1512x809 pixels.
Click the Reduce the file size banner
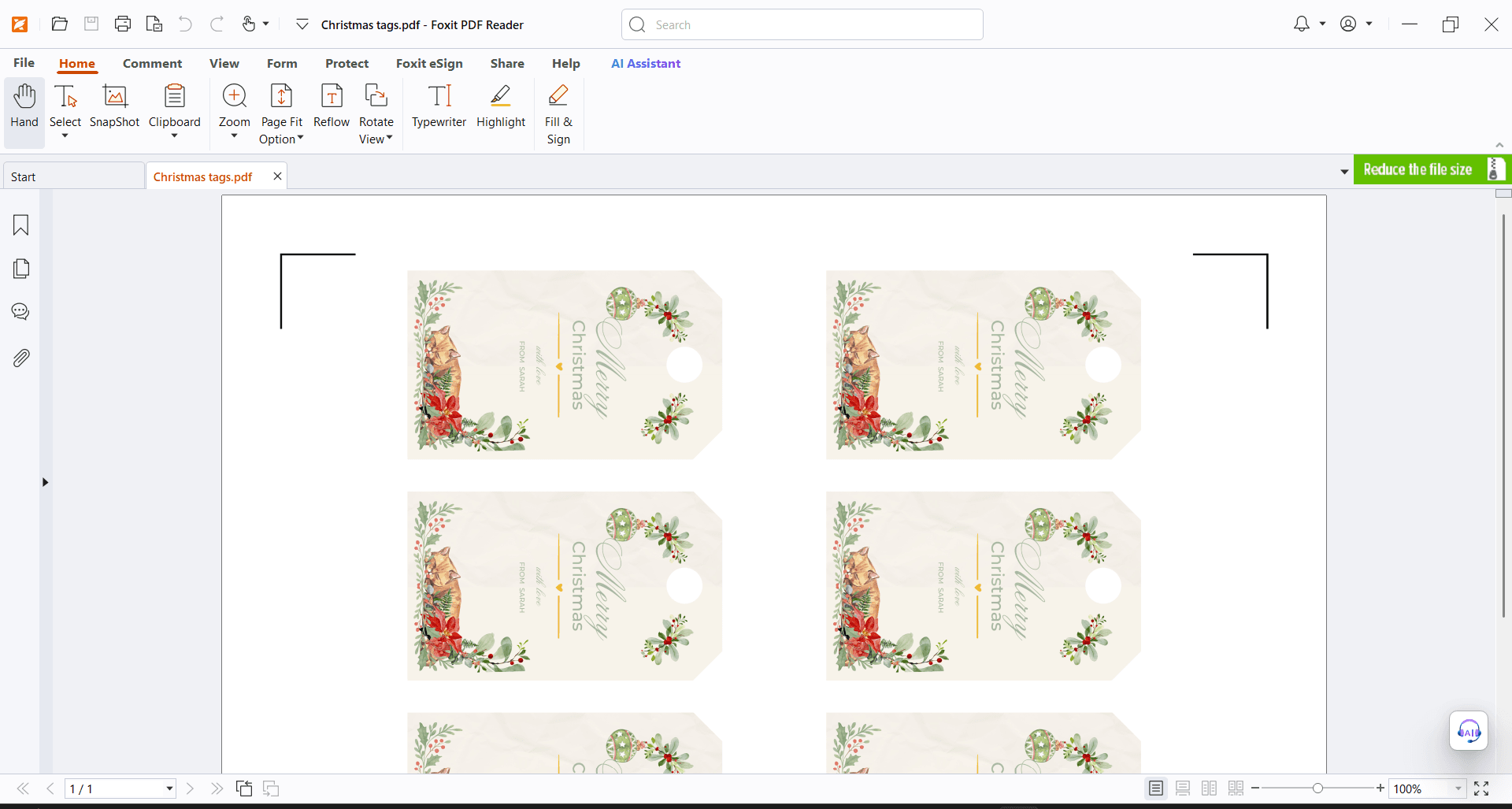(x=1431, y=169)
